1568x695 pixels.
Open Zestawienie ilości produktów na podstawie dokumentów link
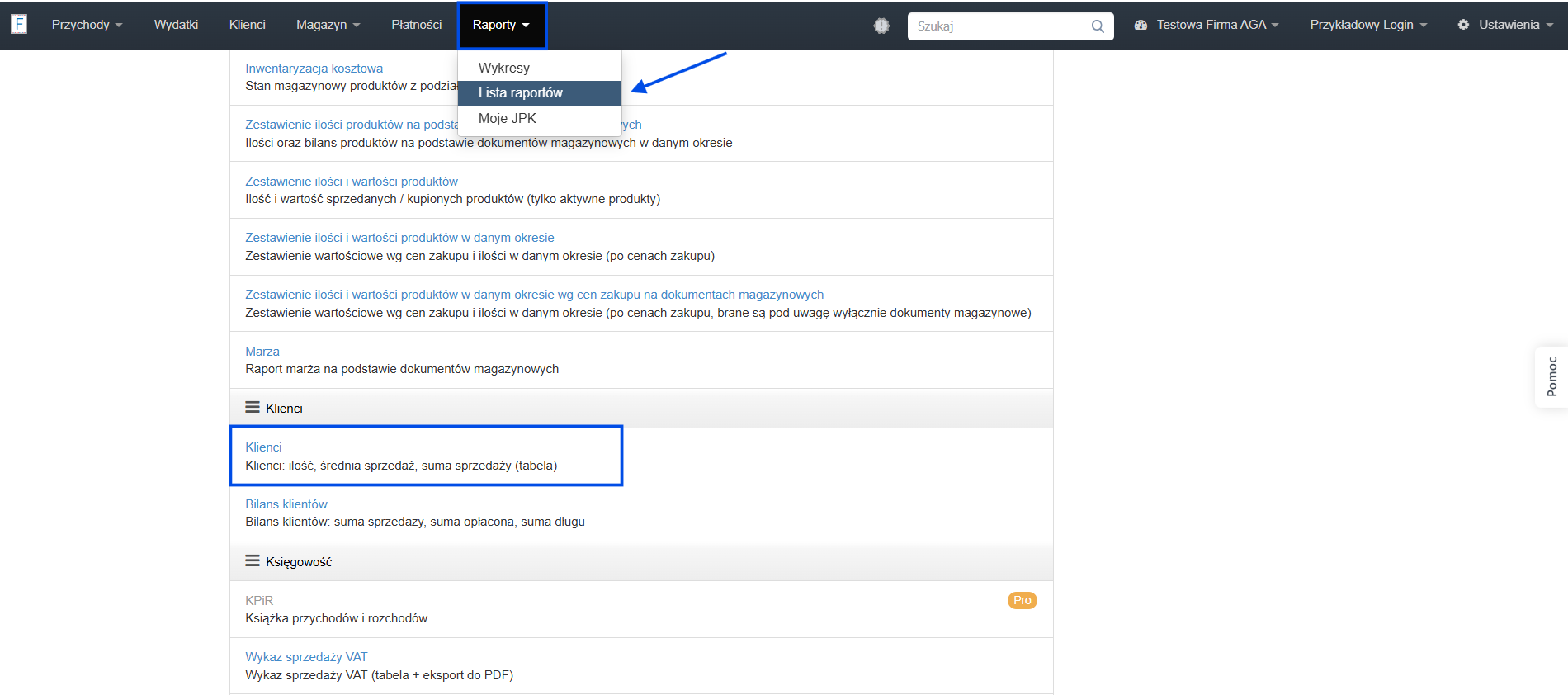352,125
